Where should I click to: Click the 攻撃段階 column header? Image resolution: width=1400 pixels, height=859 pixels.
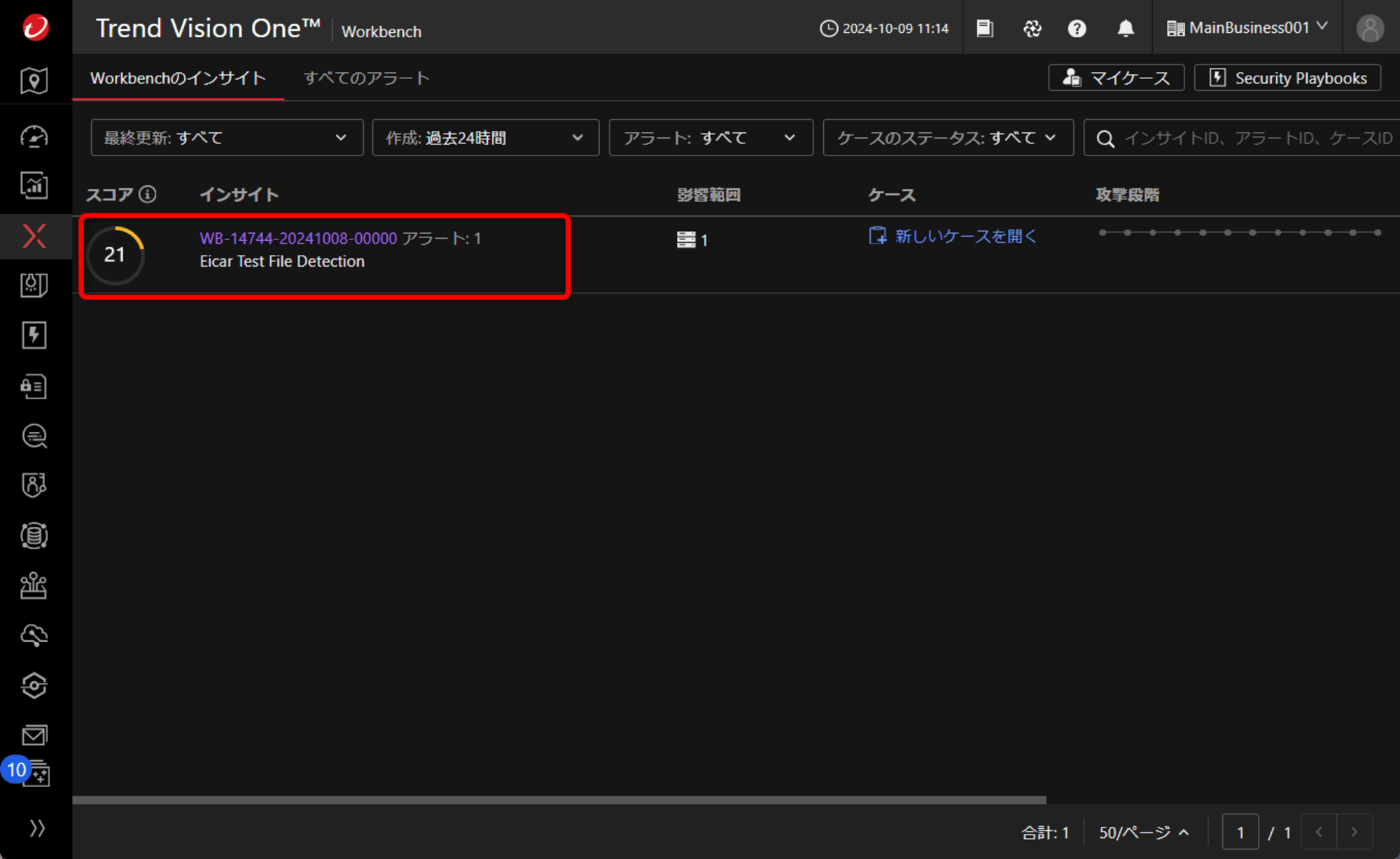tap(1127, 194)
